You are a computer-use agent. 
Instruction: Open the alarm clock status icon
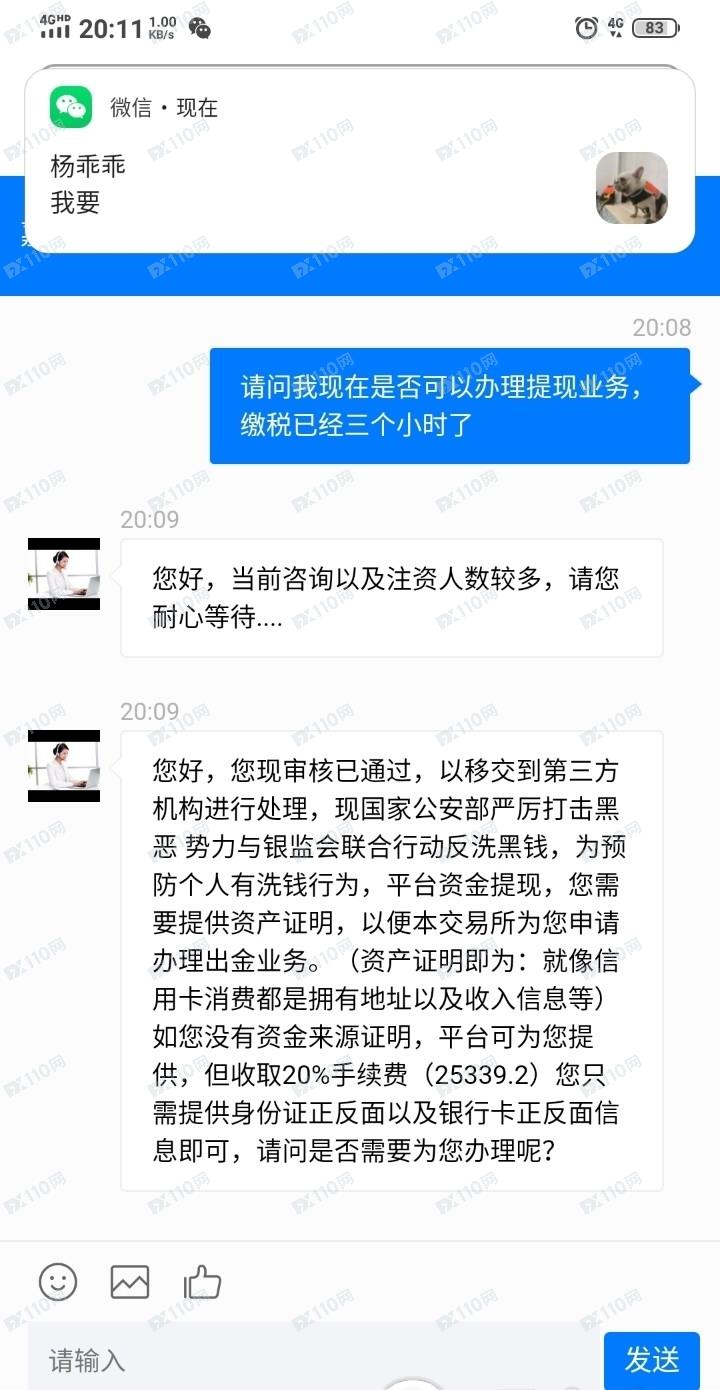coord(587,28)
